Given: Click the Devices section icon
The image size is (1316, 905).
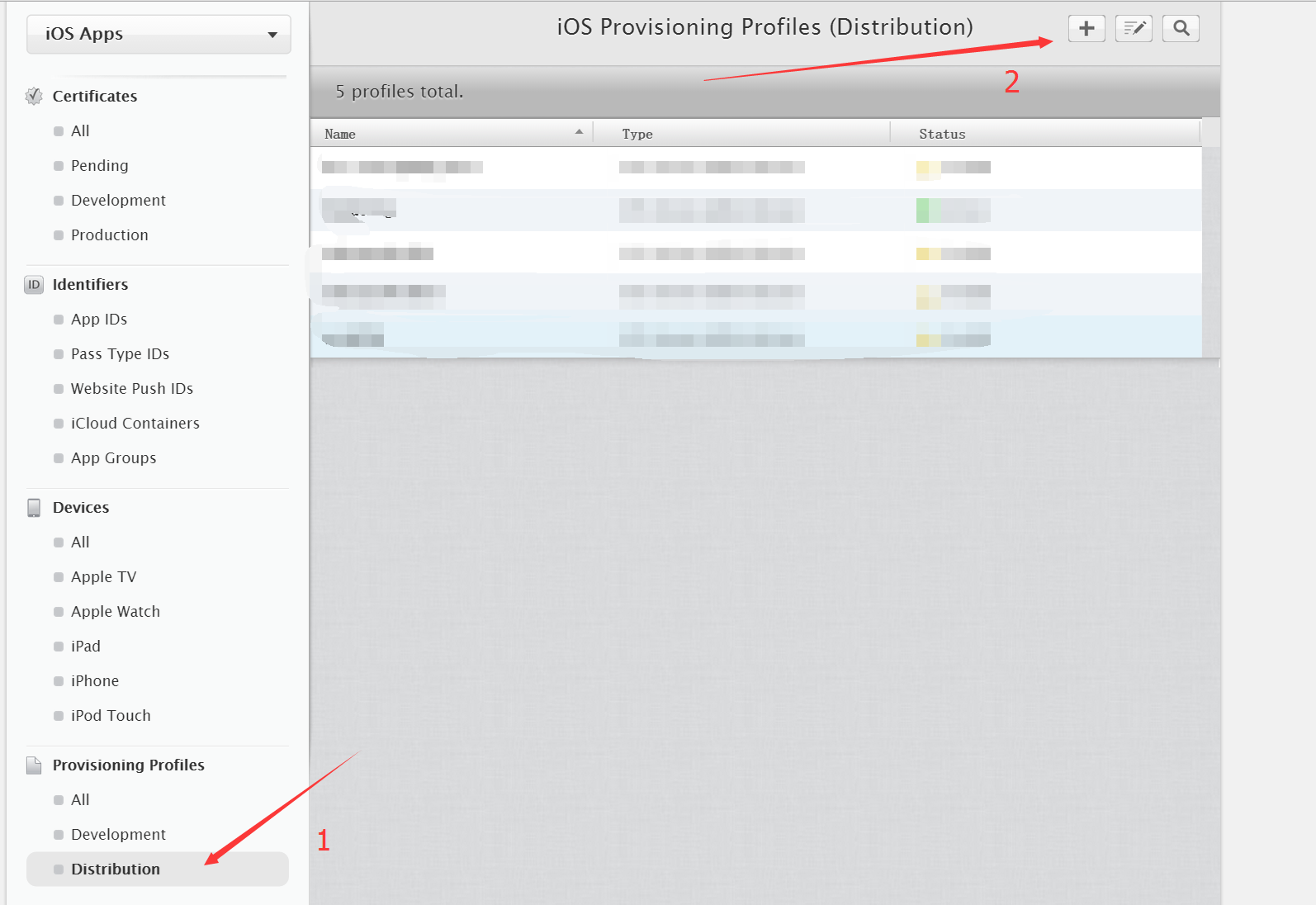Looking at the screenshot, I should pos(34,508).
